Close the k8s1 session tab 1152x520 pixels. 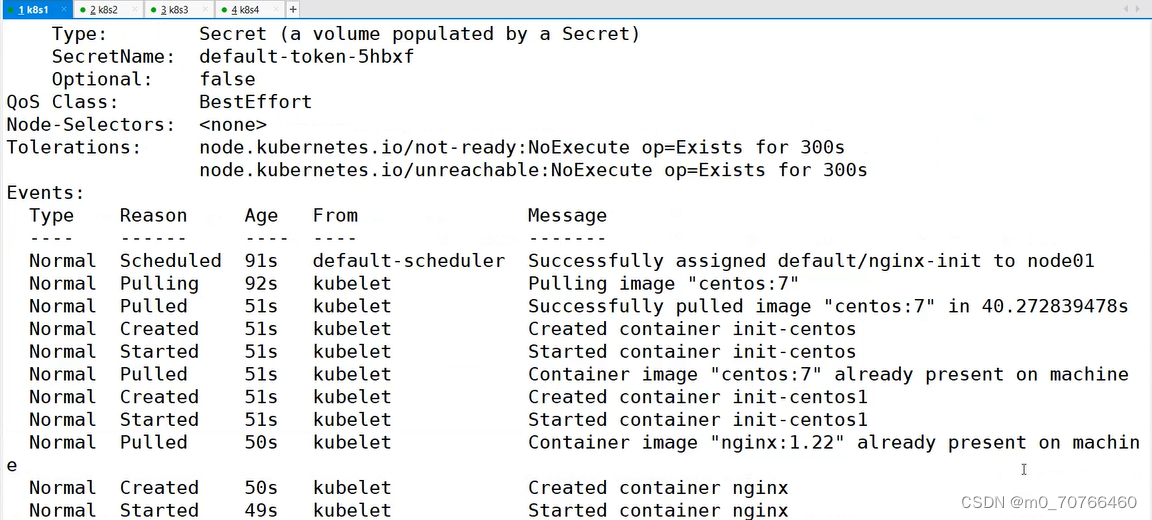point(64,9)
